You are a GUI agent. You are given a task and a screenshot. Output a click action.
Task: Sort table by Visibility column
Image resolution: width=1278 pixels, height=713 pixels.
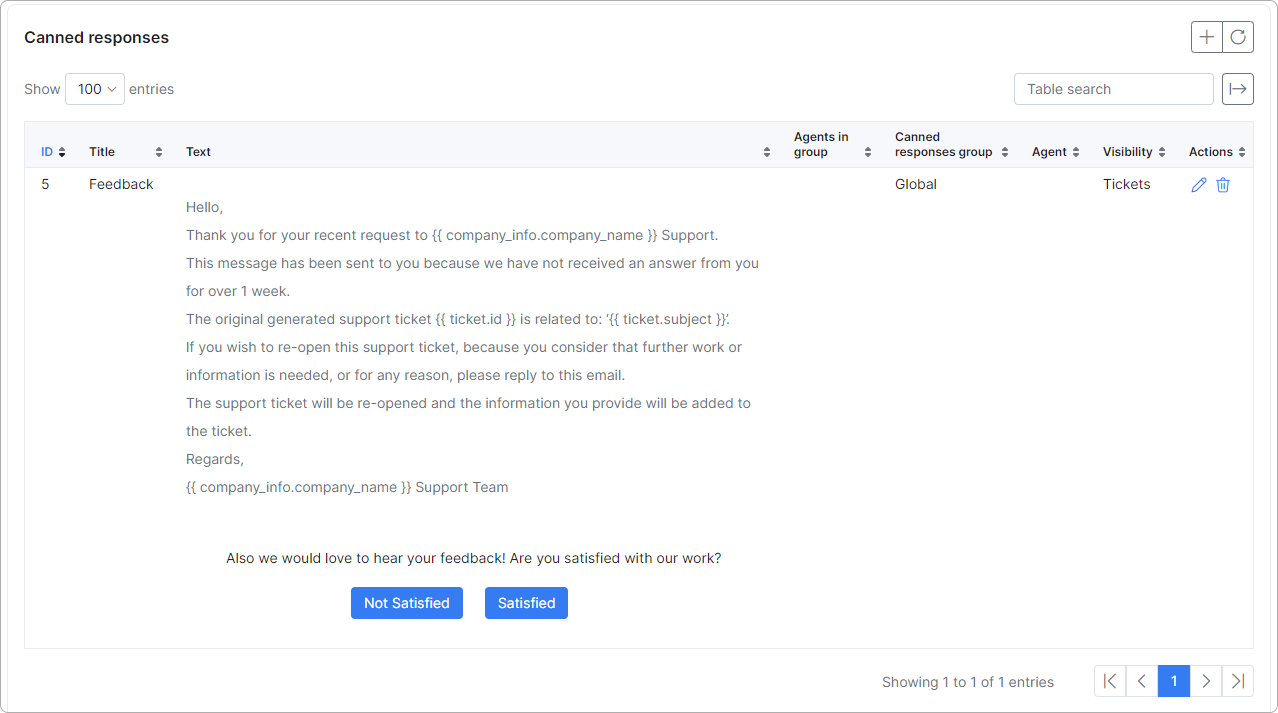[1134, 152]
